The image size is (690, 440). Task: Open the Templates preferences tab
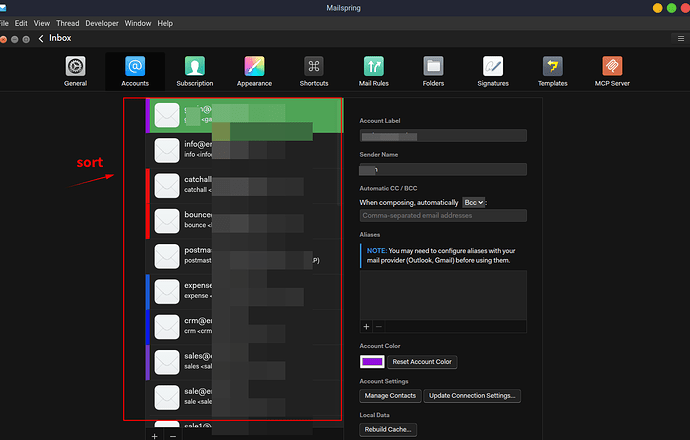click(x=553, y=71)
